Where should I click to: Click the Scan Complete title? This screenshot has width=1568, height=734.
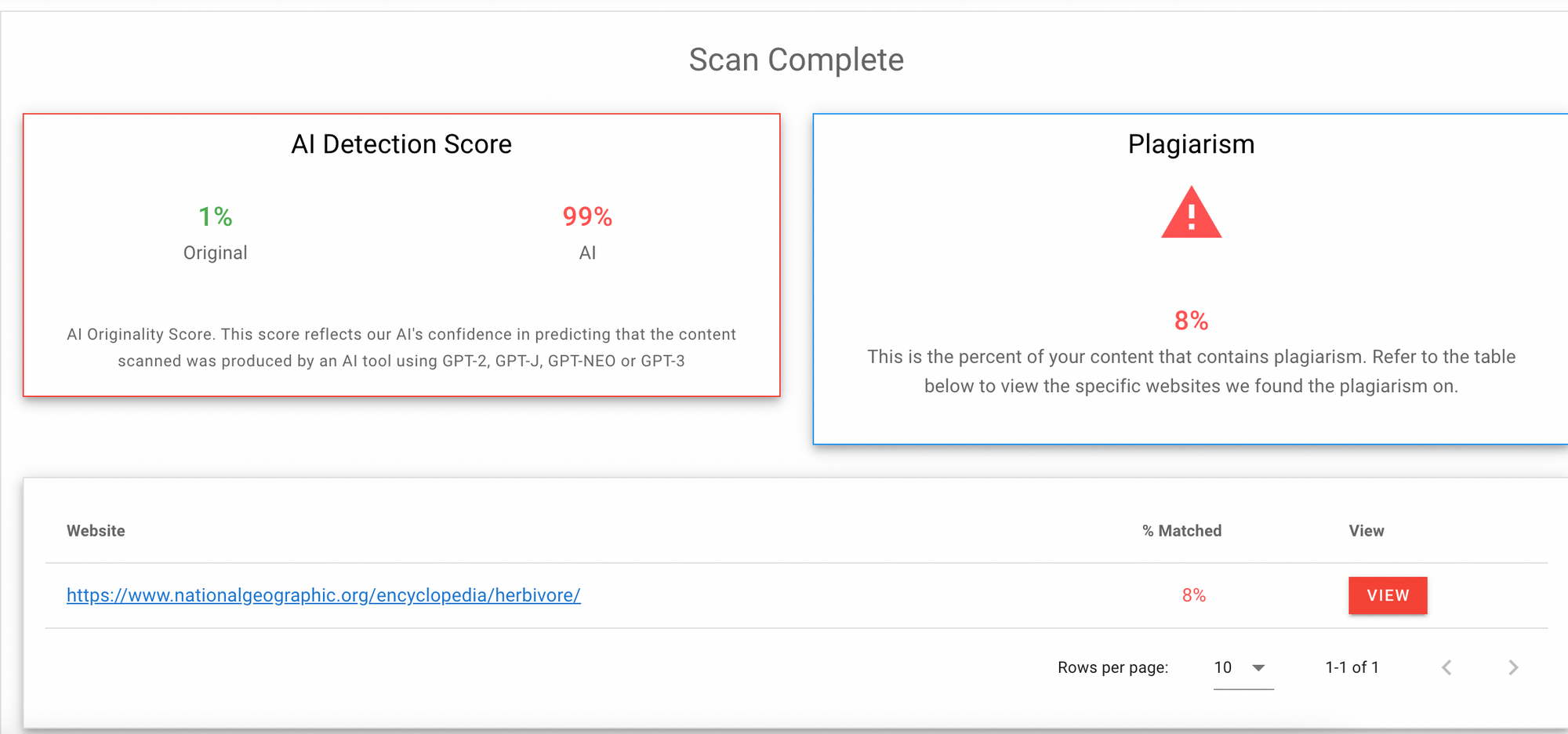797,60
